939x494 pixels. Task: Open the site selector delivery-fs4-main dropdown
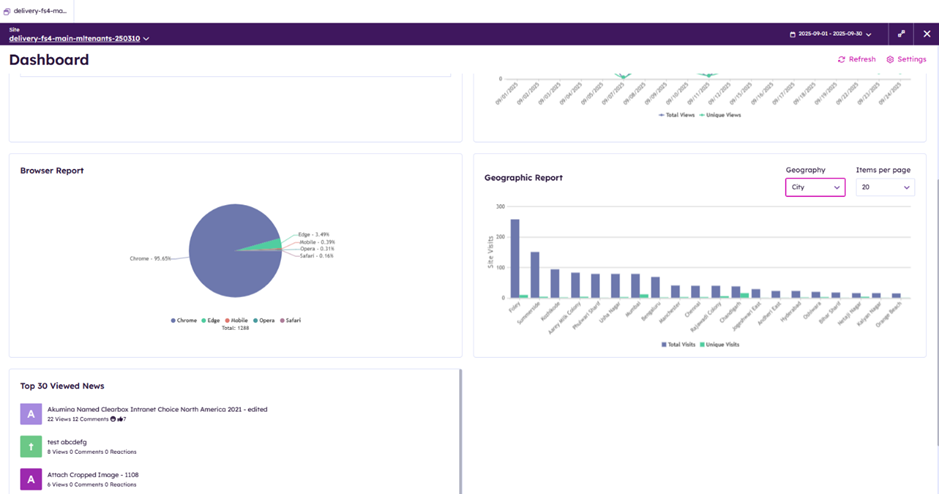pos(80,38)
